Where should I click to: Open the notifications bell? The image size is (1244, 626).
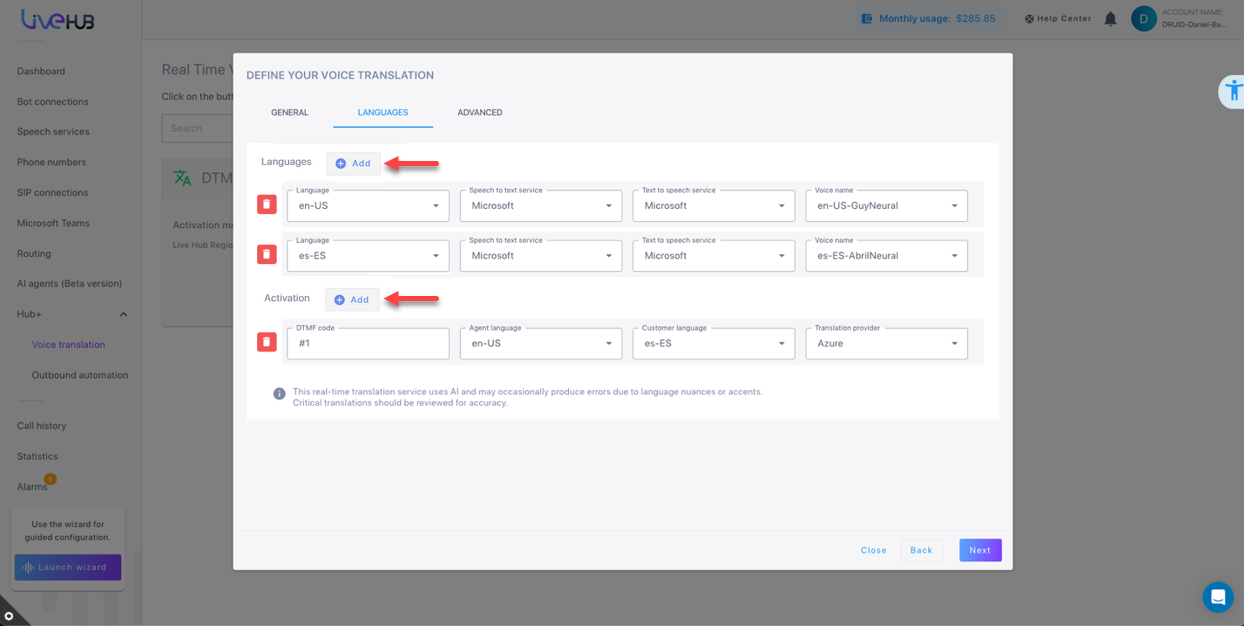[1110, 19]
